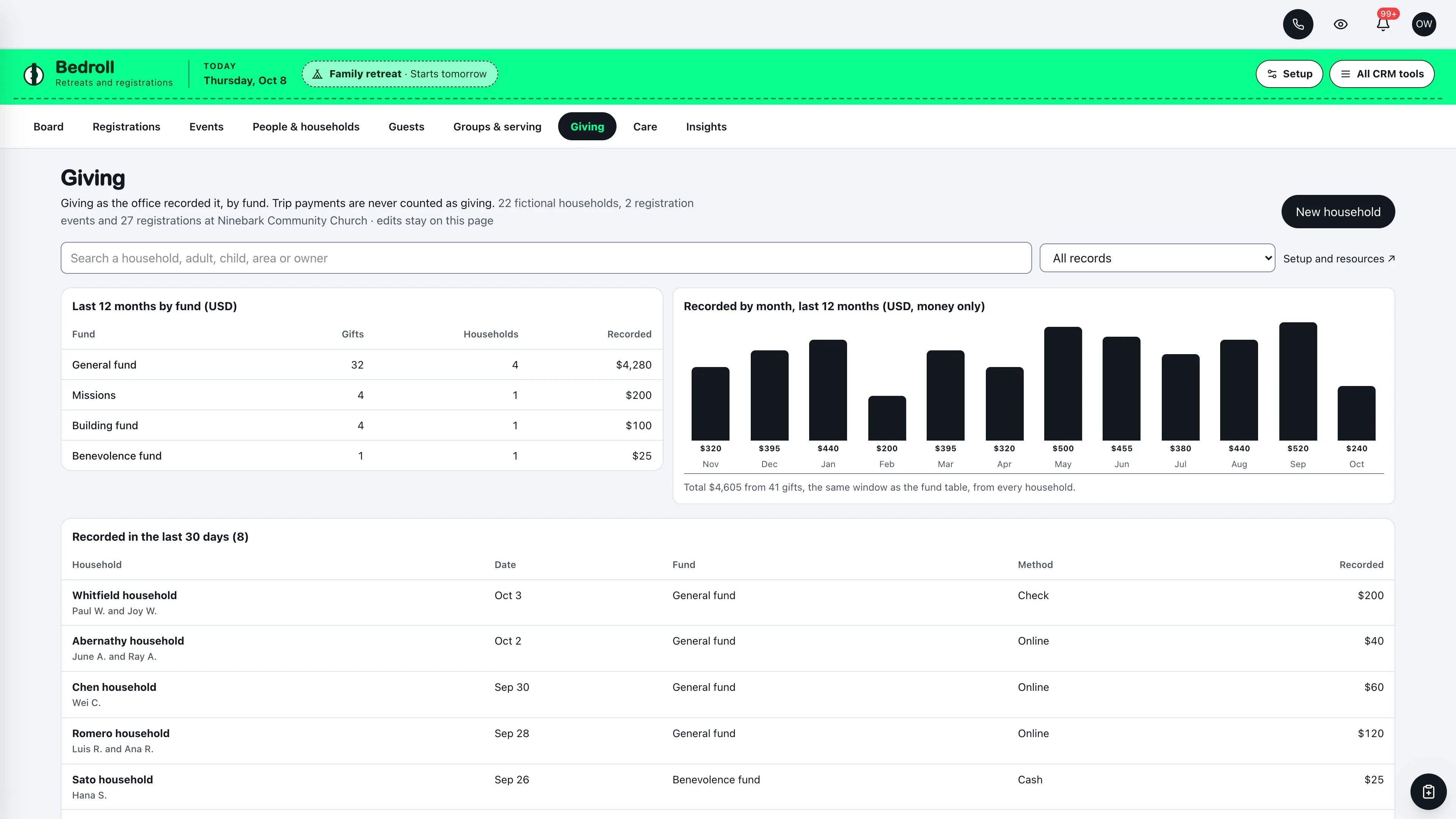Open the Guests tab
This screenshot has height=819, width=1456.
tap(406, 127)
